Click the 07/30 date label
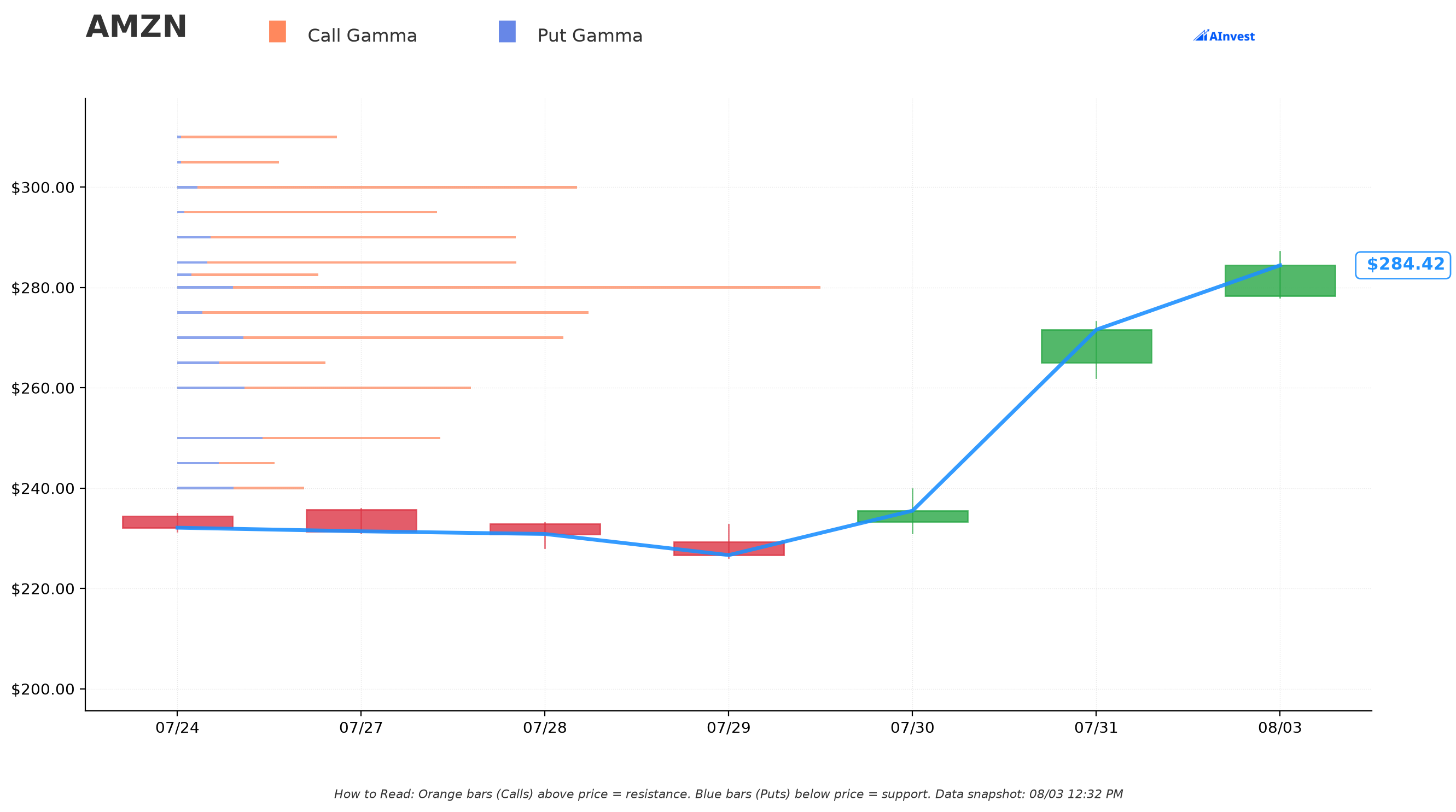Image resolution: width=1456 pixels, height=812 pixels. [x=912, y=728]
